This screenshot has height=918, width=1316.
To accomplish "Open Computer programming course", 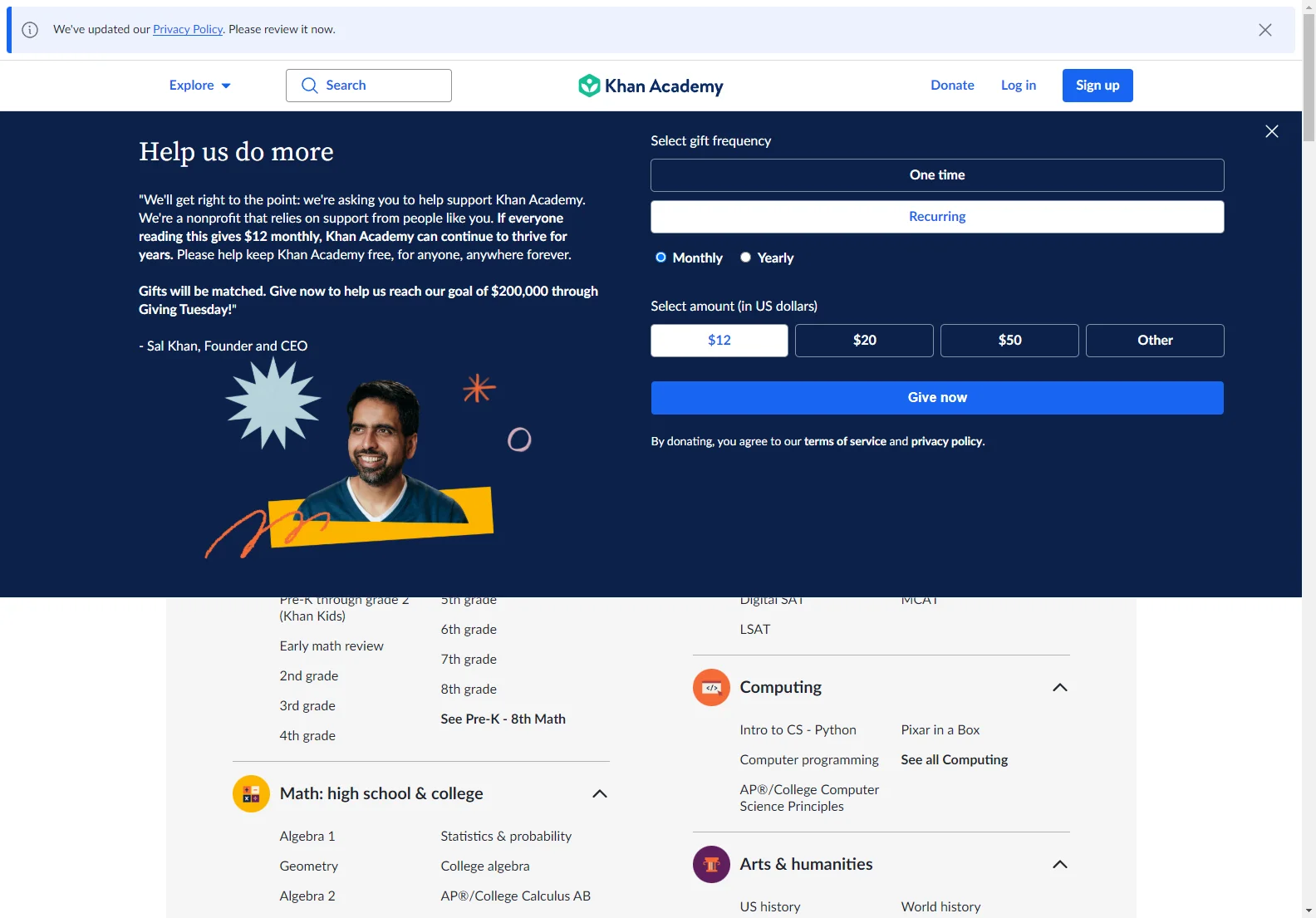I will pos(809,760).
